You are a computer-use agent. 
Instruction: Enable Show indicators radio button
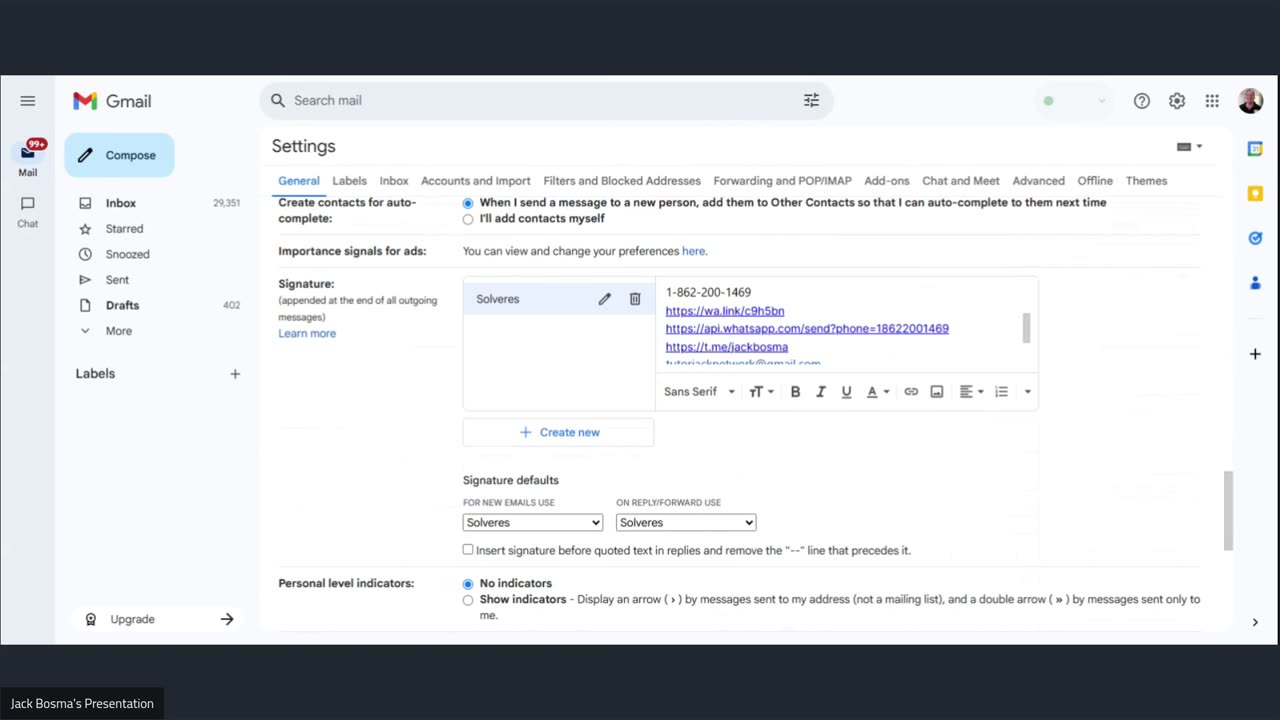coord(468,600)
